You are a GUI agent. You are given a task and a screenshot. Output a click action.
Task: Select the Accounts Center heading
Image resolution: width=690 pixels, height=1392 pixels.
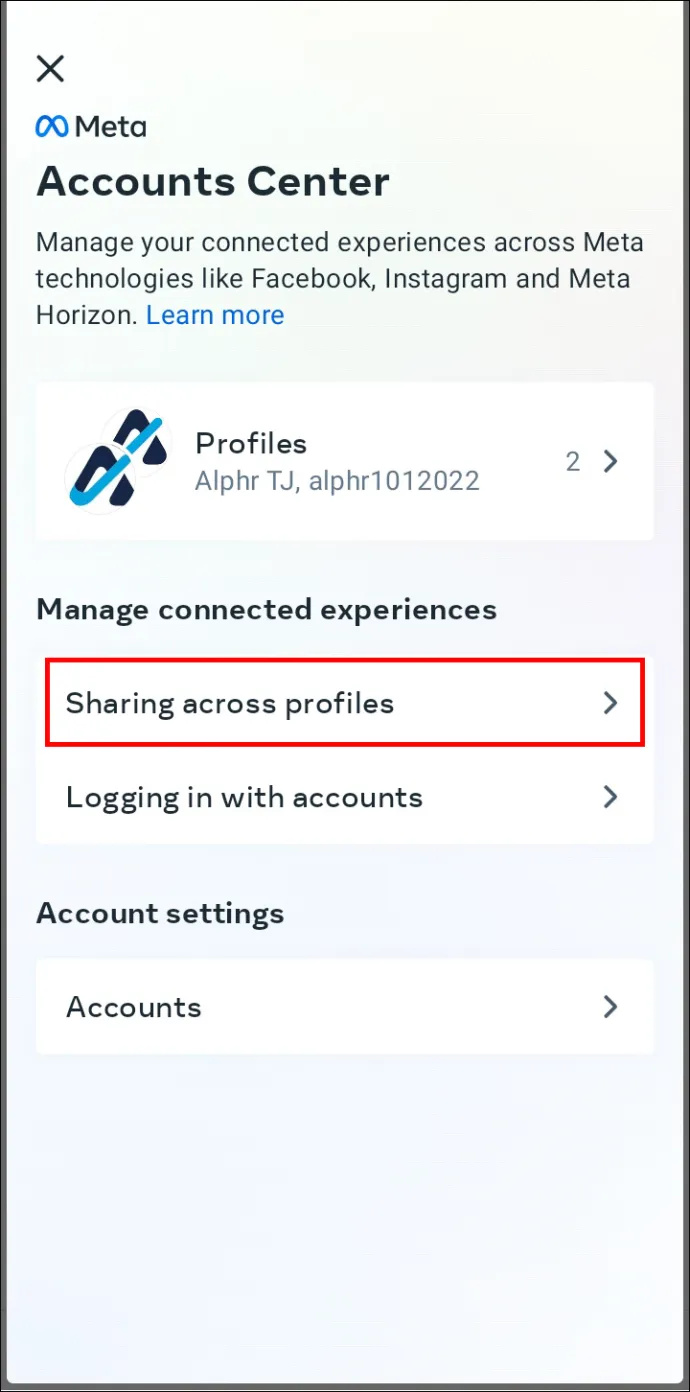[213, 182]
